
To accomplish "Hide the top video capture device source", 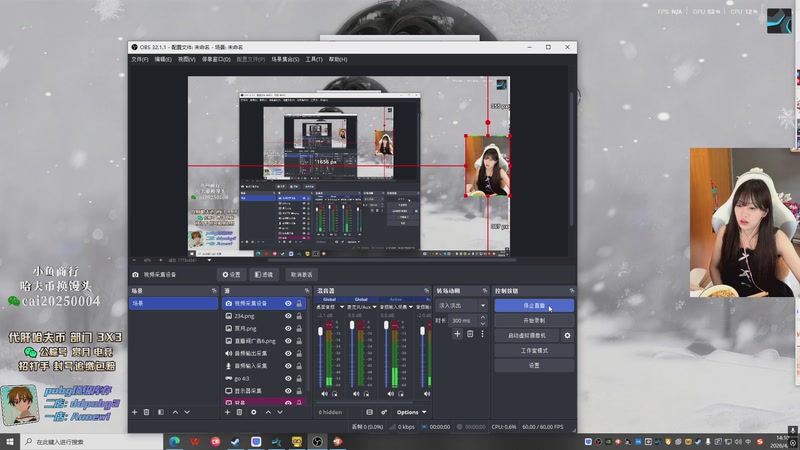I will 288,304.
